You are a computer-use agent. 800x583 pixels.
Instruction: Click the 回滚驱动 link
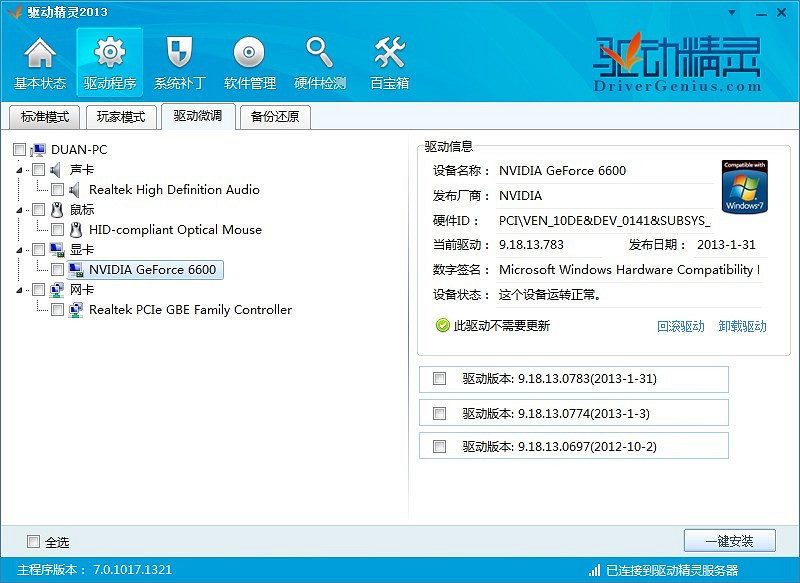680,326
